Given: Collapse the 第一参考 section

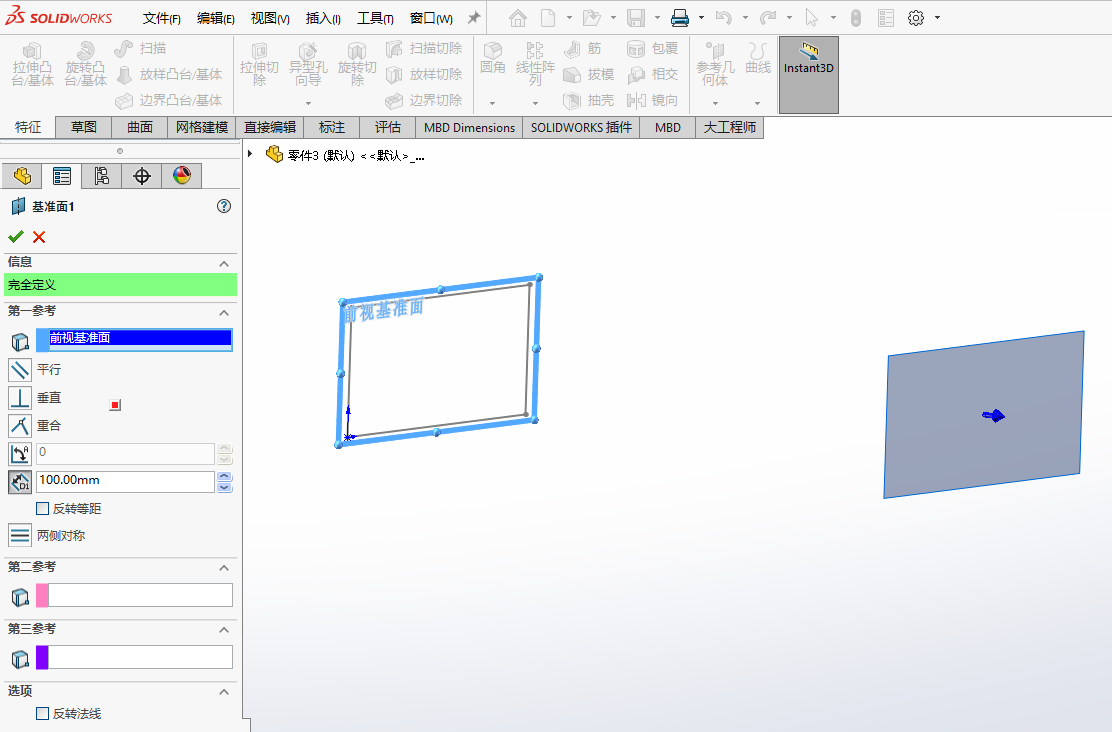Looking at the screenshot, I should click(224, 312).
